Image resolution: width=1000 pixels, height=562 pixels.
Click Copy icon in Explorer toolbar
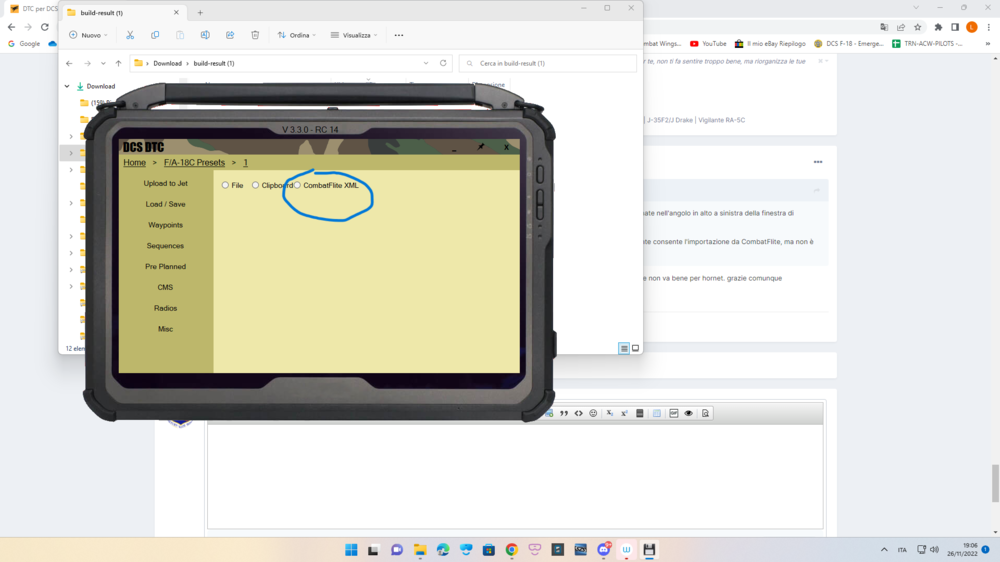[155, 35]
